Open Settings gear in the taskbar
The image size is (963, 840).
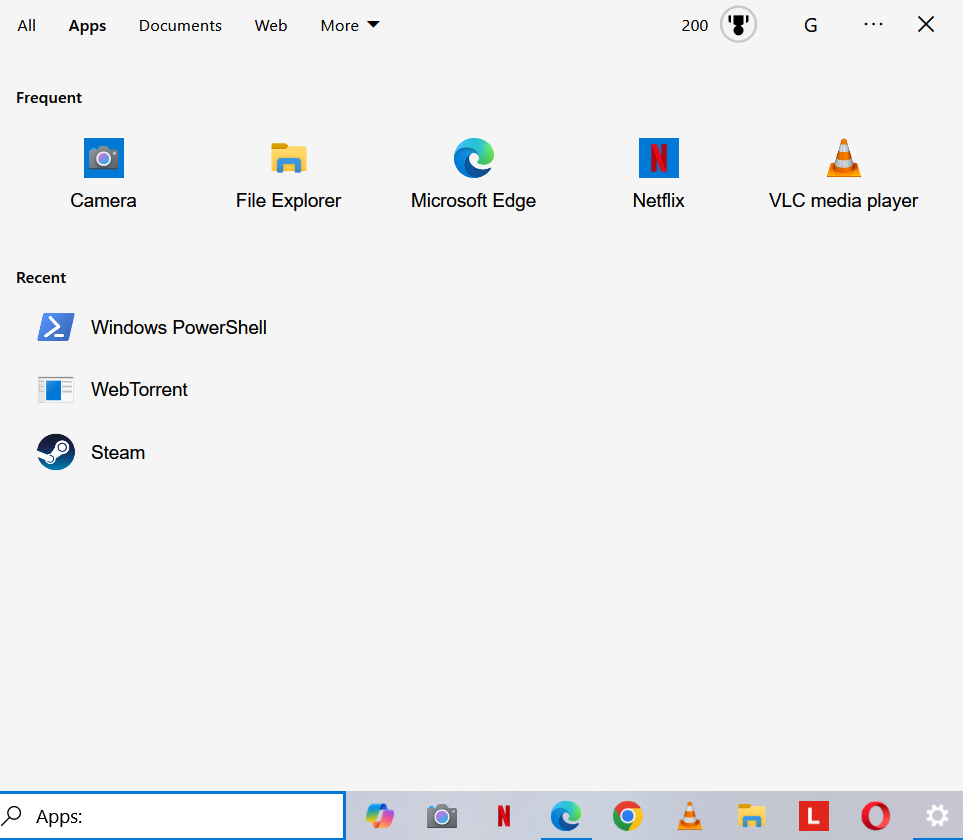coord(937,816)
